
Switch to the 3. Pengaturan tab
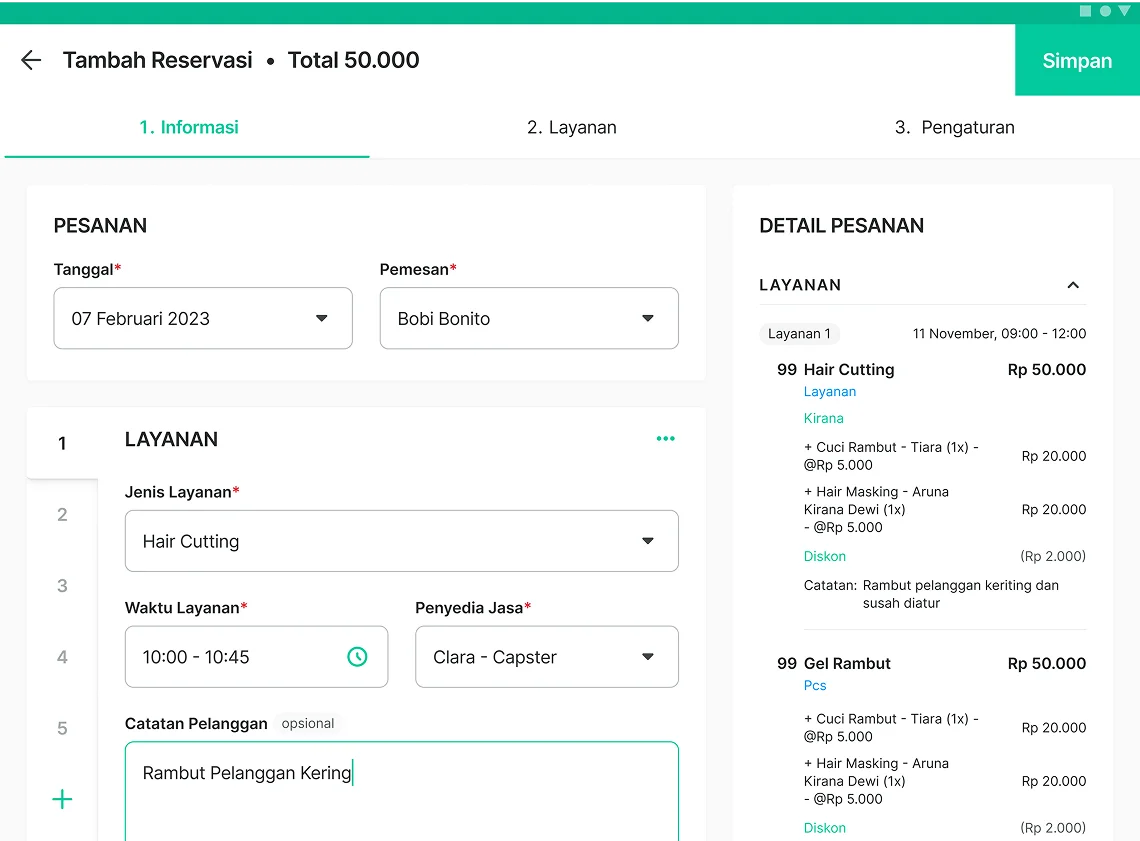tap(954, 127)
